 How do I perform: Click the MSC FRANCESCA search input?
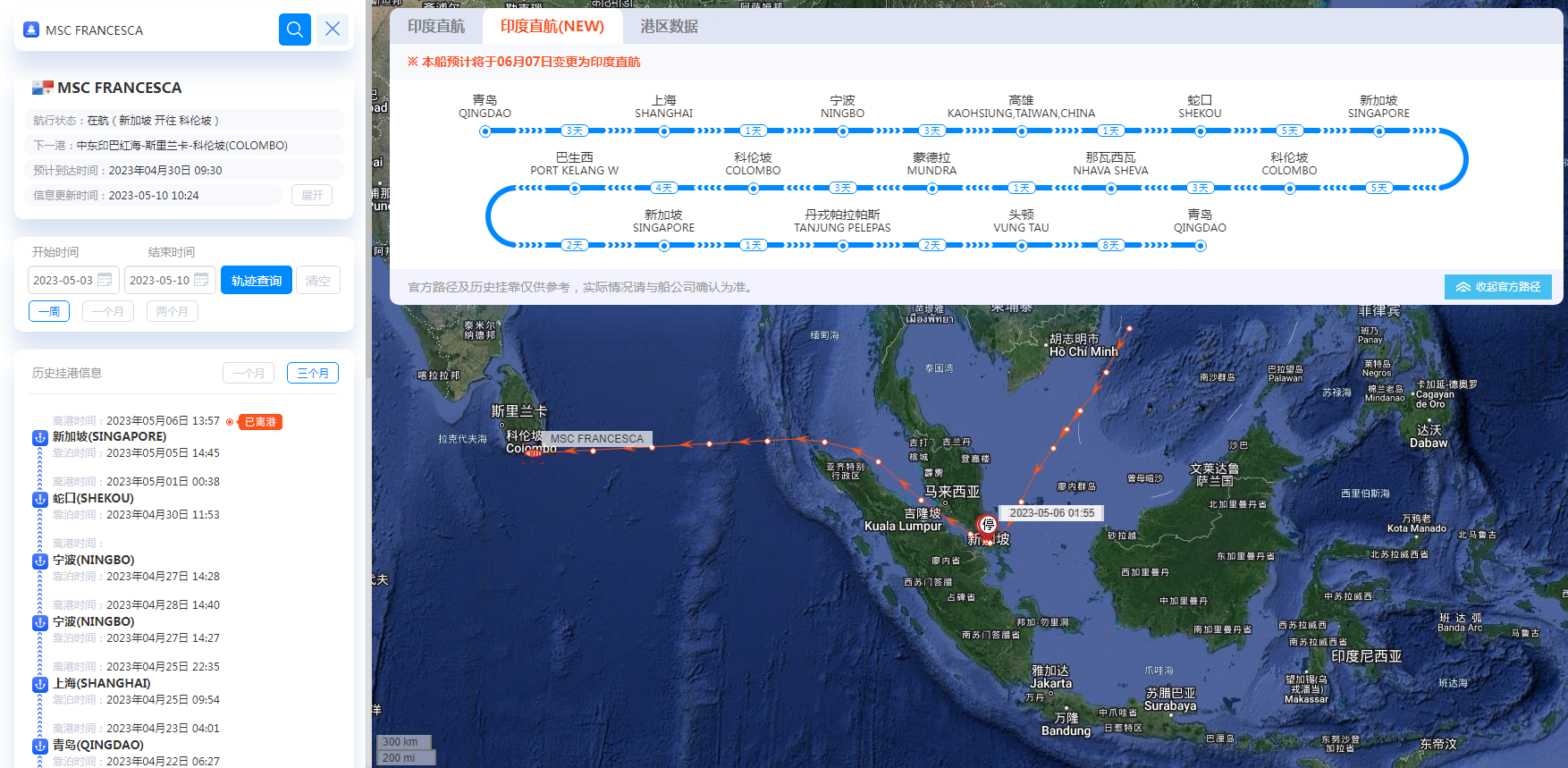(157, 30)
